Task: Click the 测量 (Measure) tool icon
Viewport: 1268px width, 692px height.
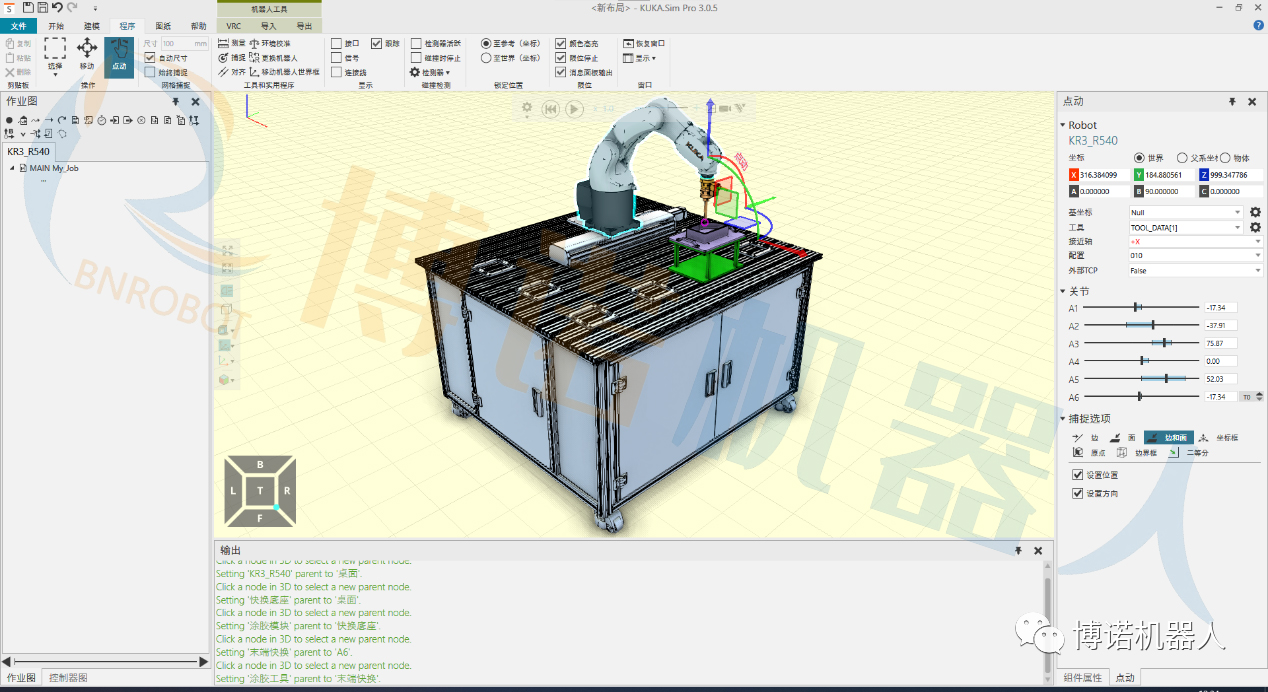Action: (x=231, y=44)
